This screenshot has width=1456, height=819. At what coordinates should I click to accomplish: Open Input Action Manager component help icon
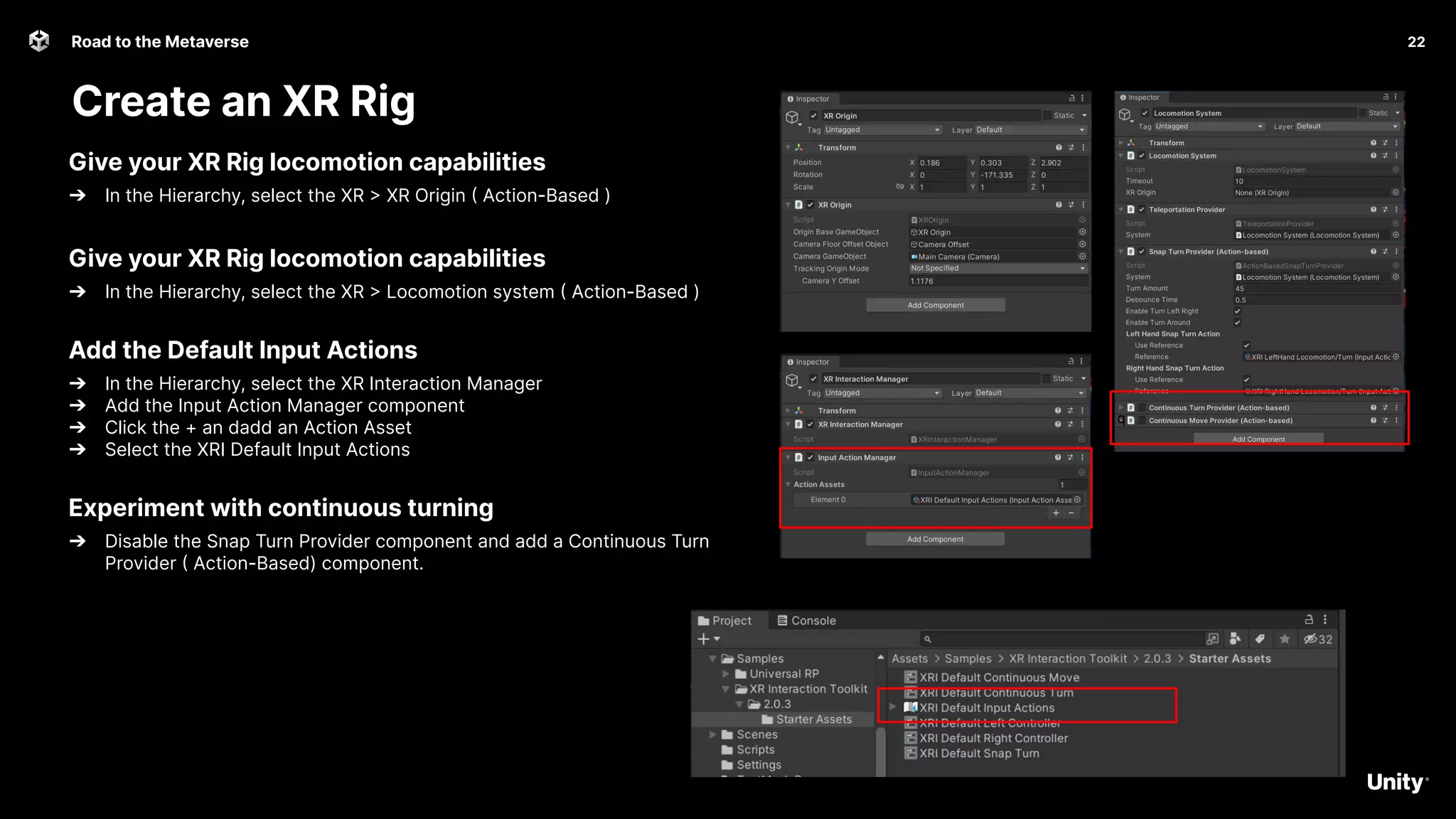(1058, 458)
